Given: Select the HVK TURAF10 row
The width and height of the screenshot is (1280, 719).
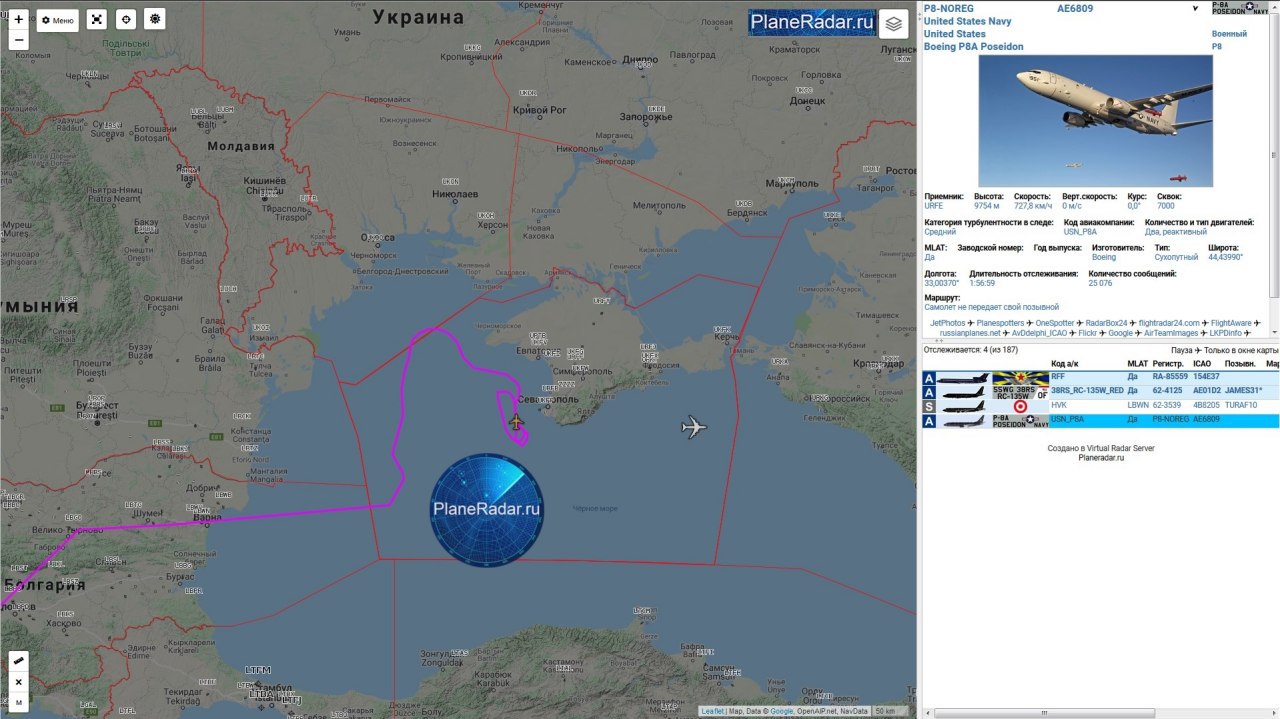Looking at the screenshot, I should (x=1100, y=406).
